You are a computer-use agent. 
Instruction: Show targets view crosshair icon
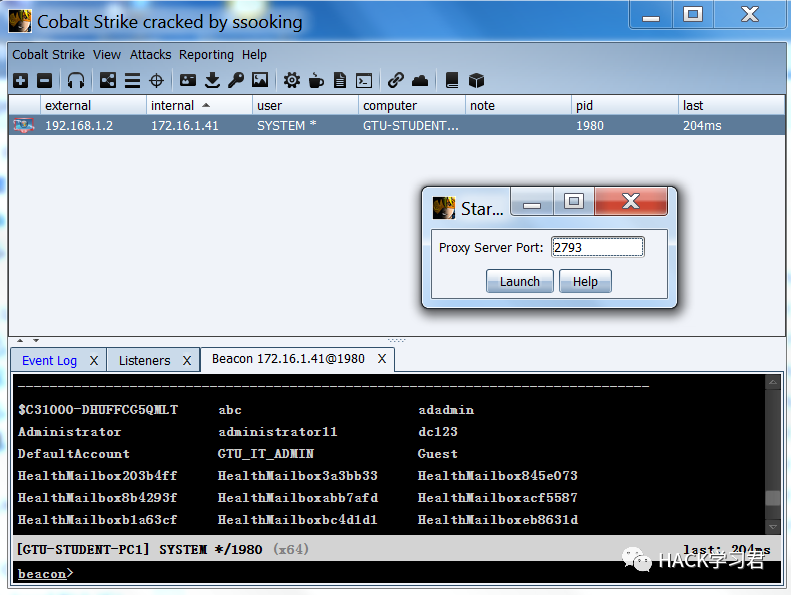156,80
